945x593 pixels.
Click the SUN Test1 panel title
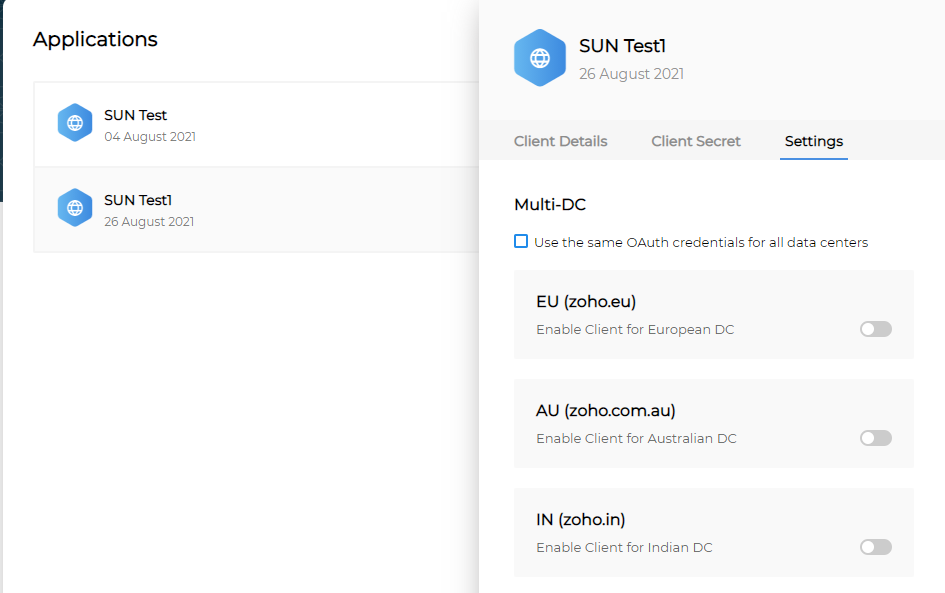[x=622, y=46]
